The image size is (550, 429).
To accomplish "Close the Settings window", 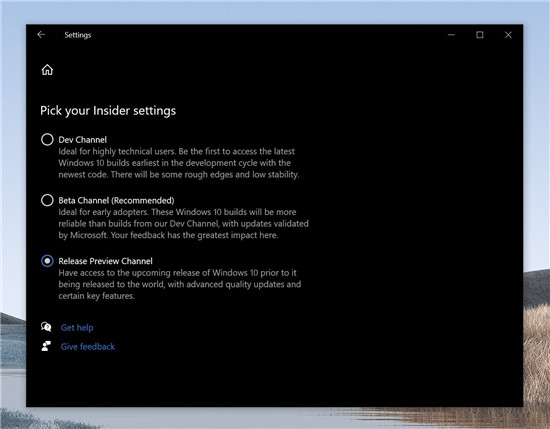I will (x=508, y=35).
